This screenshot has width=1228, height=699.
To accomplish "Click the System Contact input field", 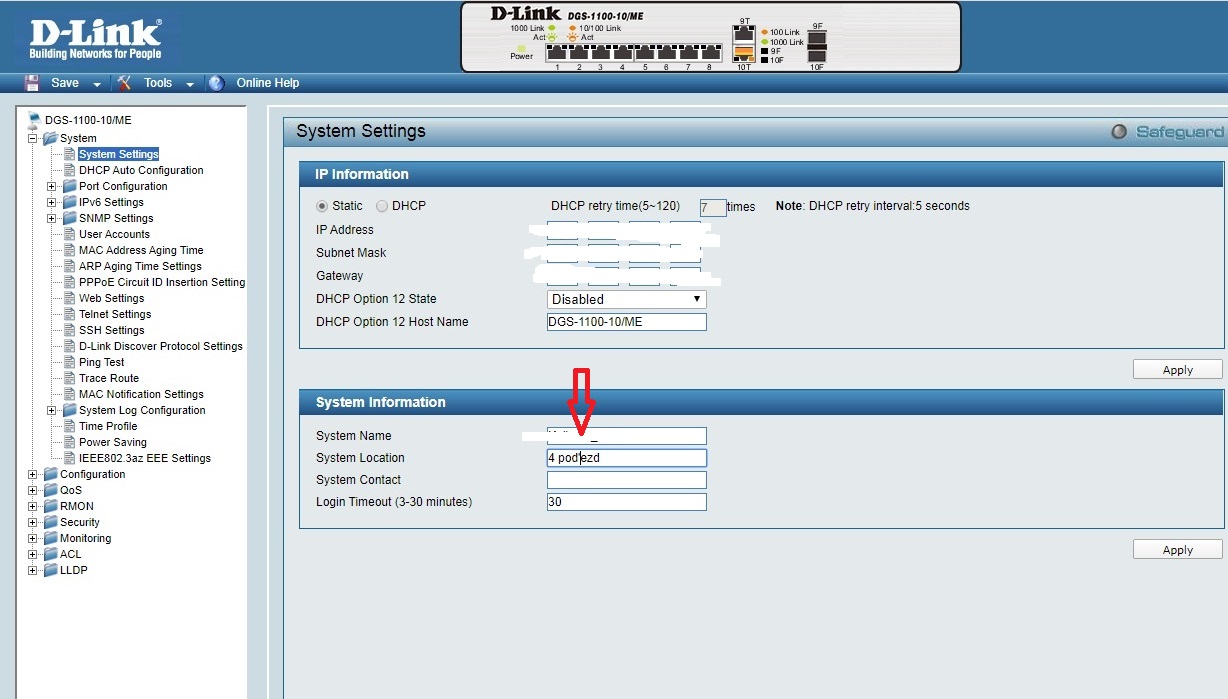I will coord(627,480).
